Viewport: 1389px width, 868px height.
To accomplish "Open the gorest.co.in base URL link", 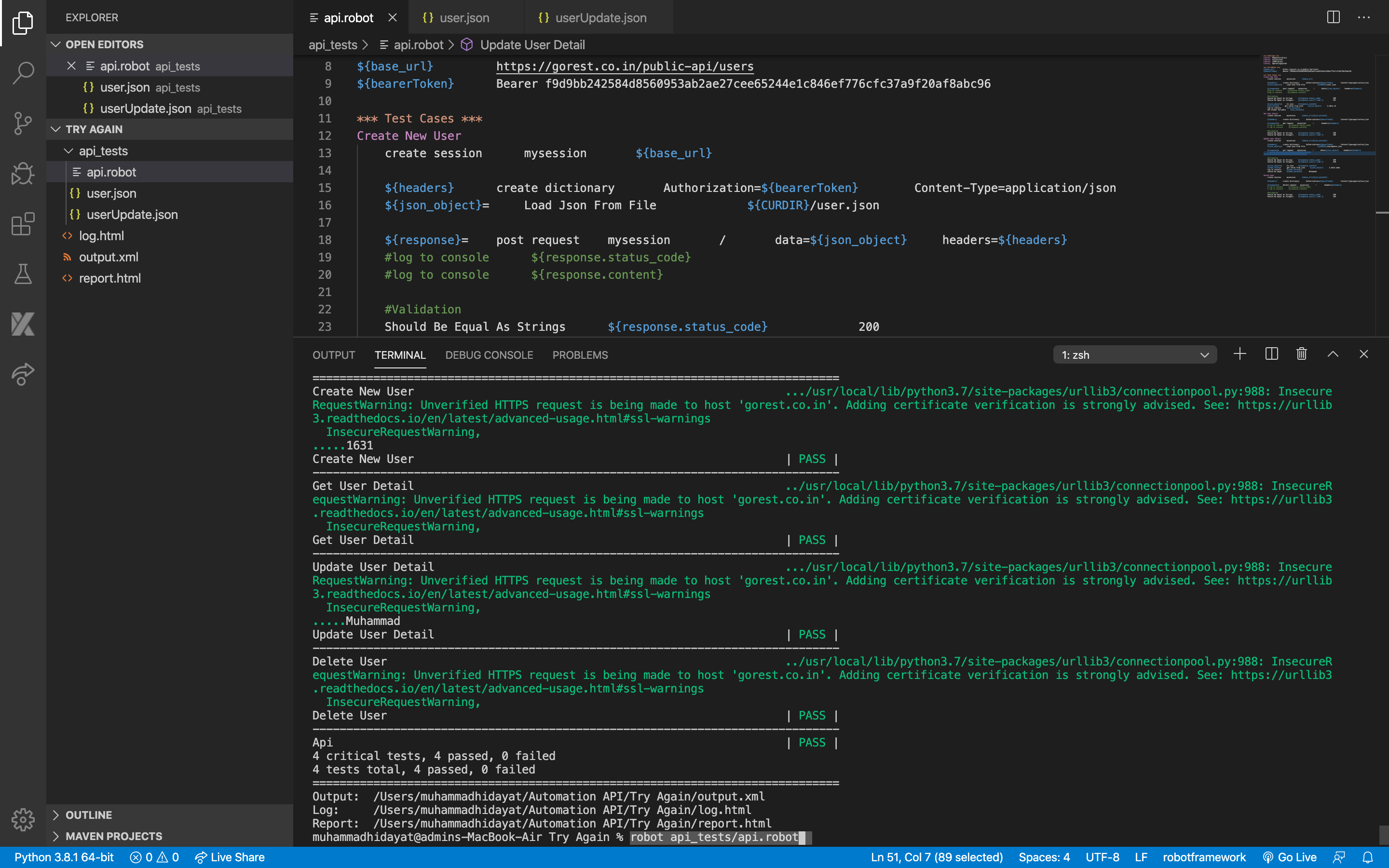I will [x=625, y=67].
